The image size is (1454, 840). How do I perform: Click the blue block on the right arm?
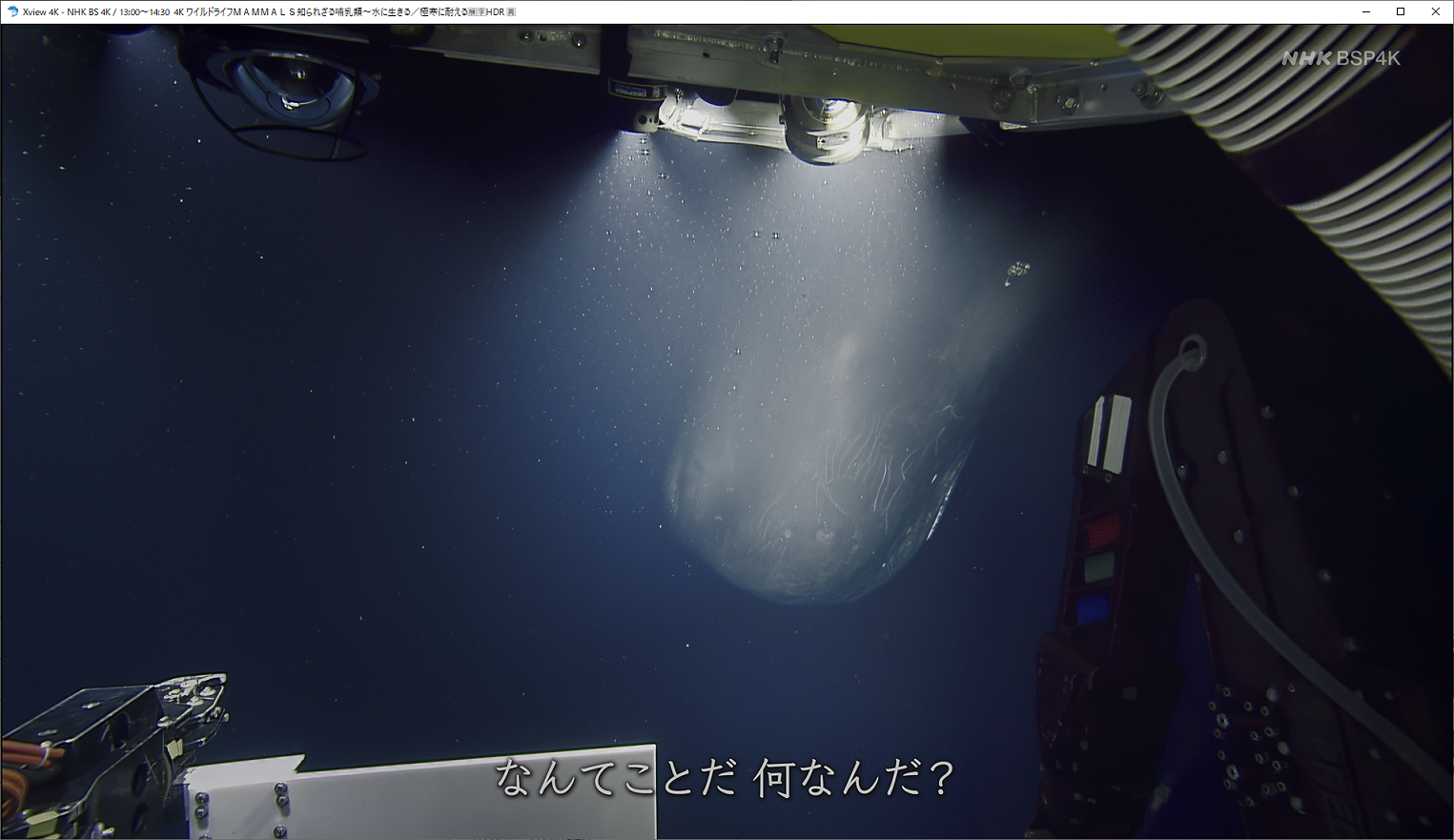tap(1093, 608)
